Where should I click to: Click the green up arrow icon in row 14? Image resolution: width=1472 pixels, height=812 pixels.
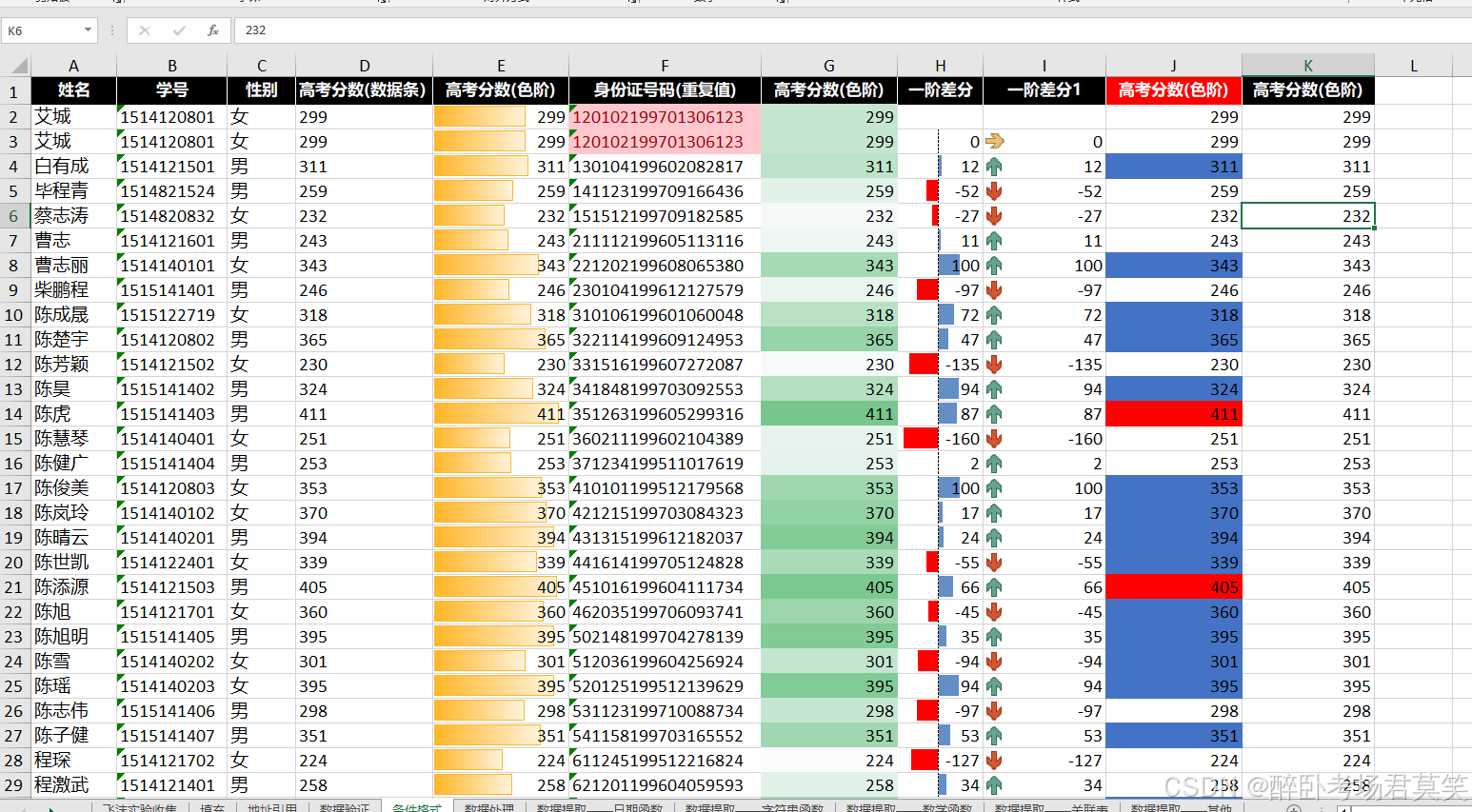[x=994, y=413]
